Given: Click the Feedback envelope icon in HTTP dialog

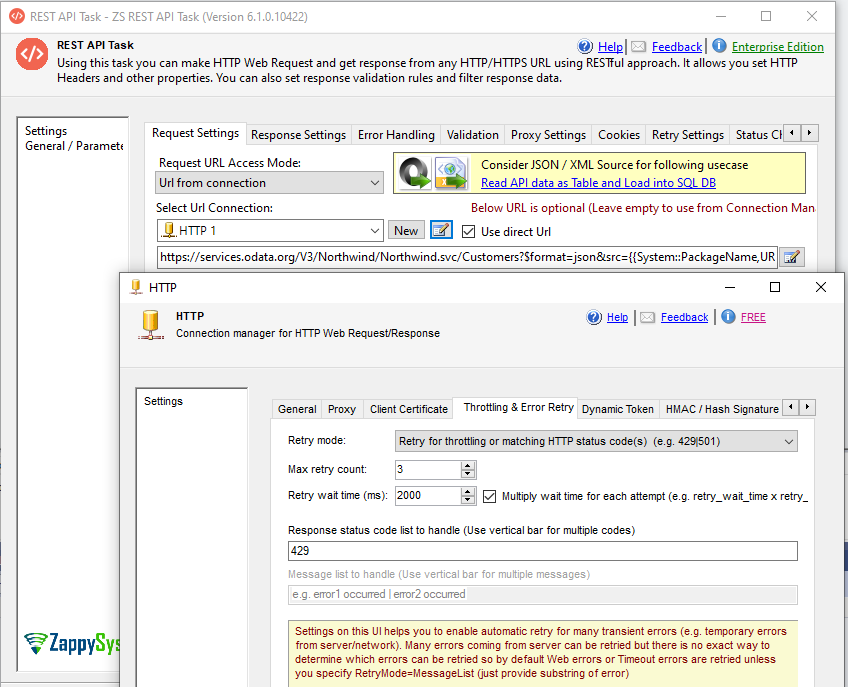Looking at the screenshot, I should point(648,317).
